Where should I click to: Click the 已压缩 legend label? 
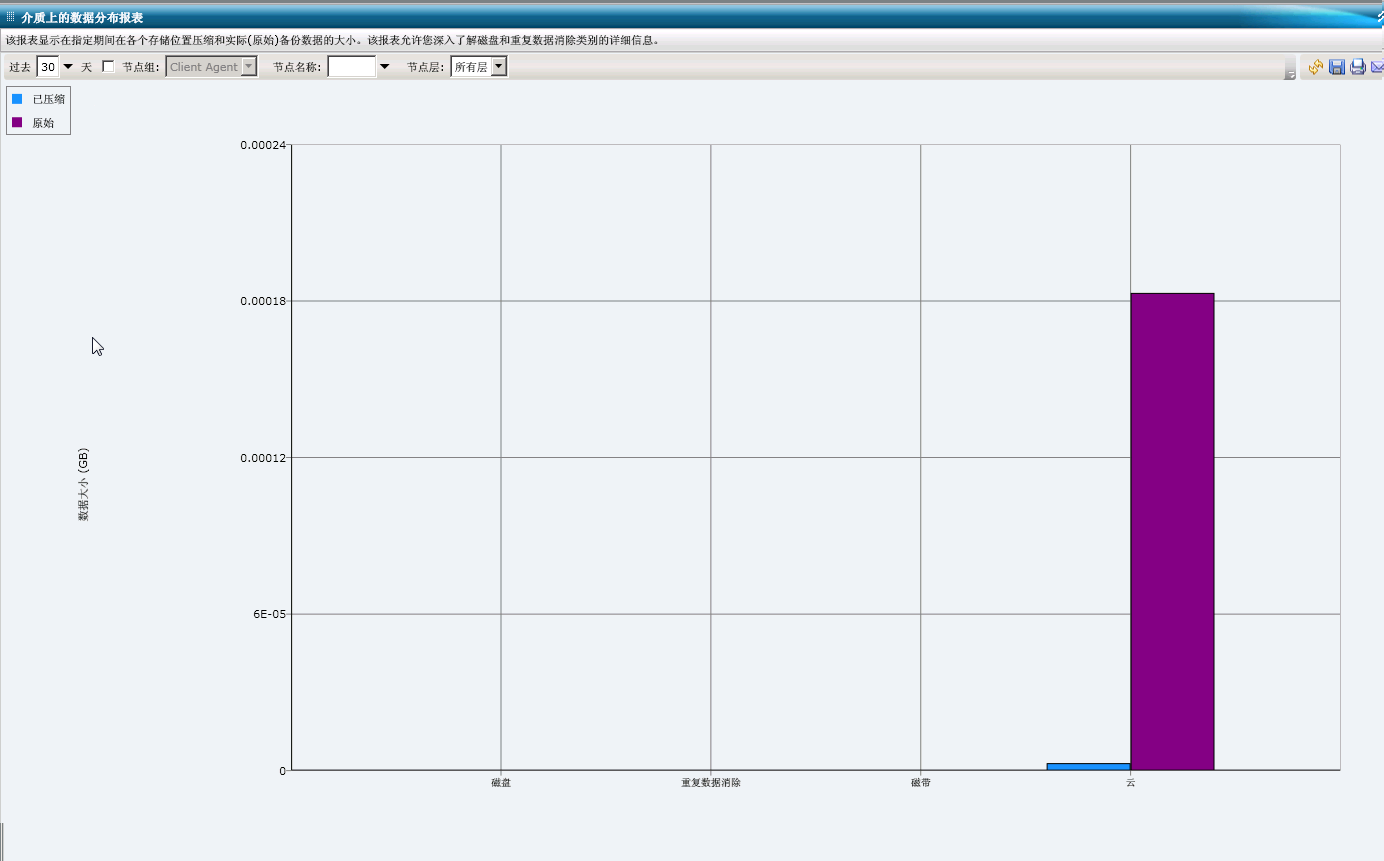[49, 99]
